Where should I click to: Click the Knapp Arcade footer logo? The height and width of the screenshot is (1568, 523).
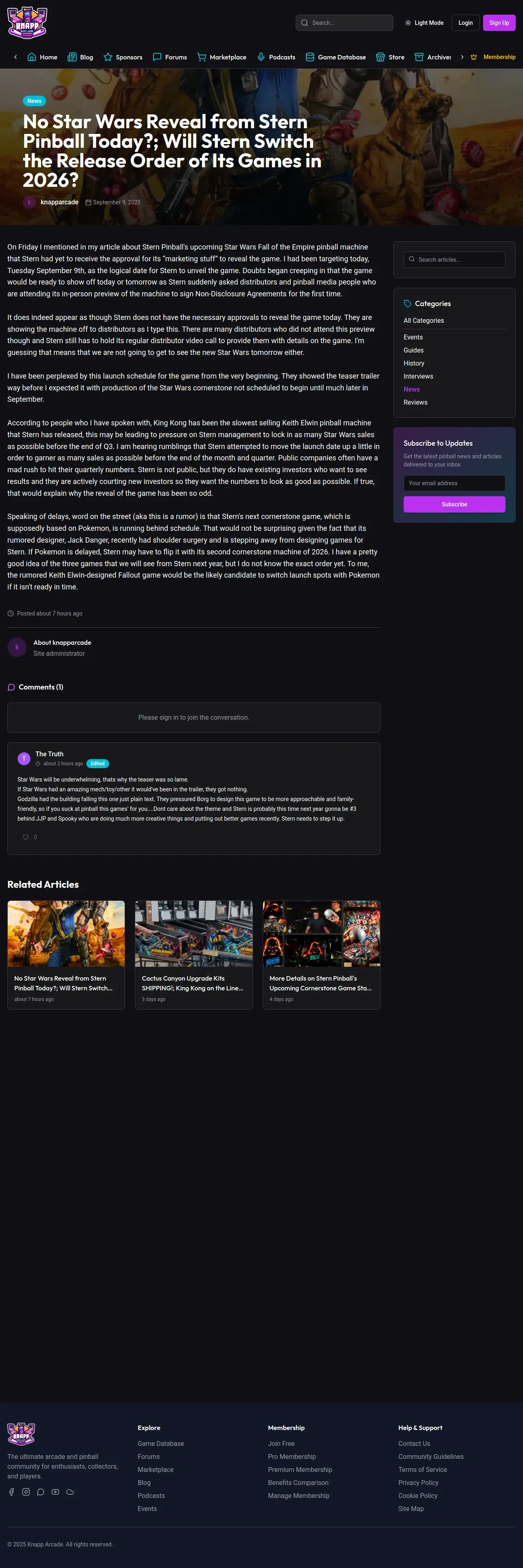pyautogui.click(x=21, y=1434)
